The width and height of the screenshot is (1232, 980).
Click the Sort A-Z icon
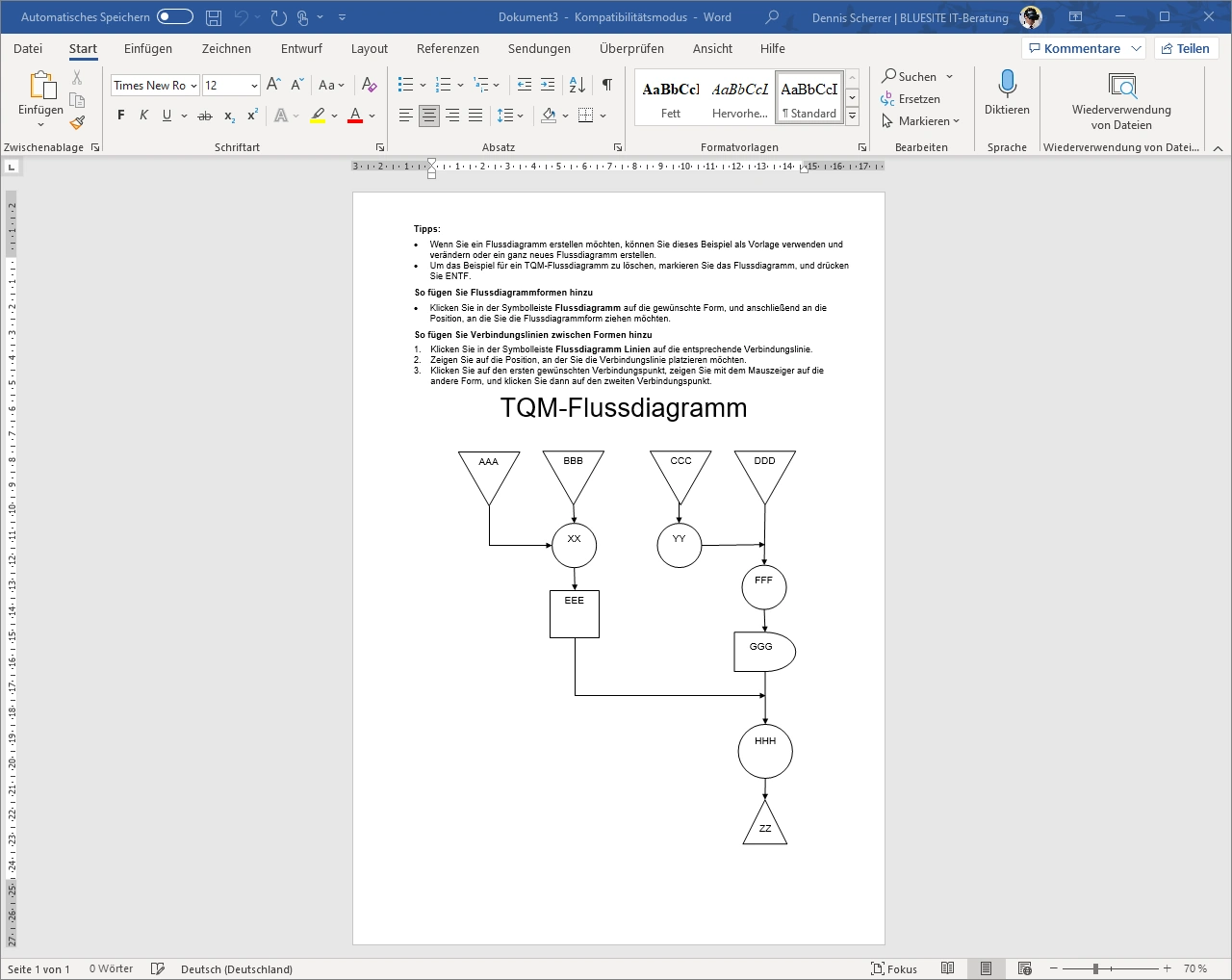coord(577,85)
